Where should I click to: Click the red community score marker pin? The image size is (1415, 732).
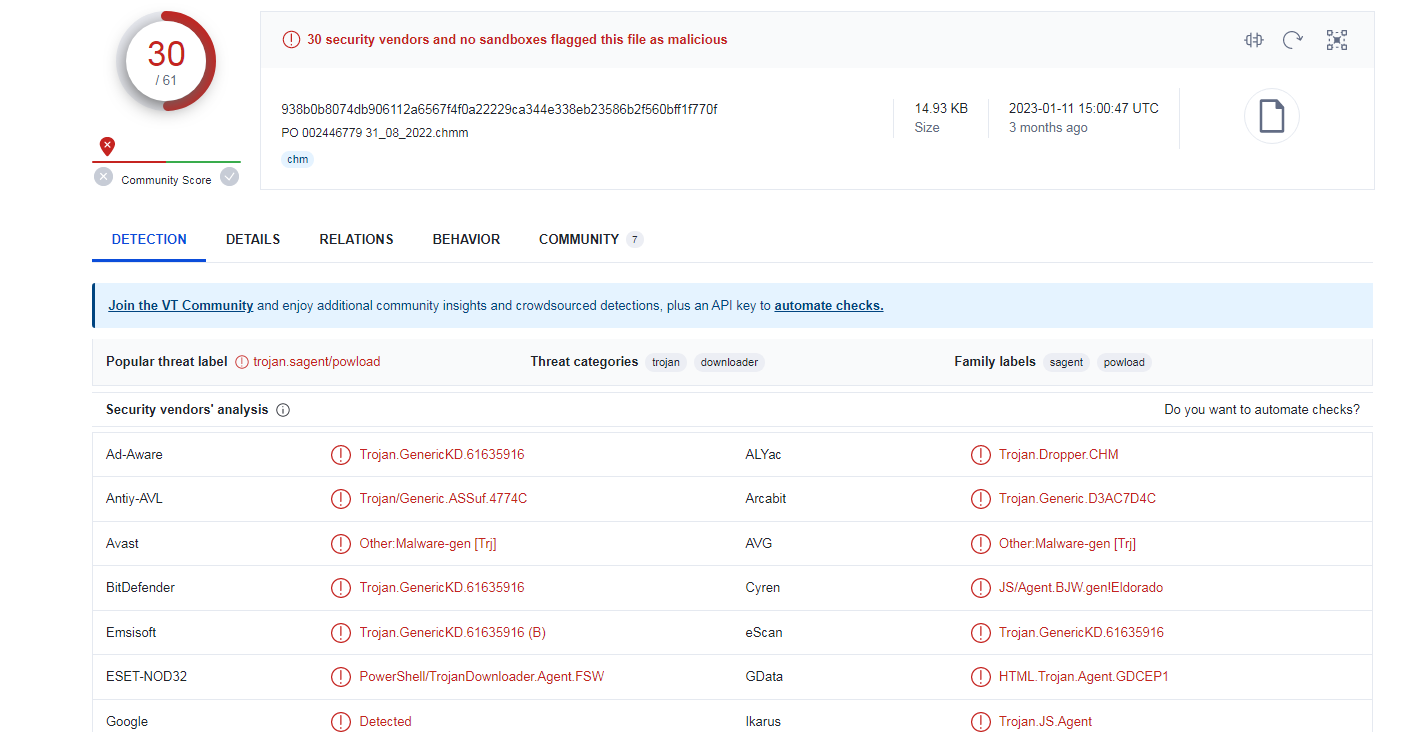pos(107,146)
